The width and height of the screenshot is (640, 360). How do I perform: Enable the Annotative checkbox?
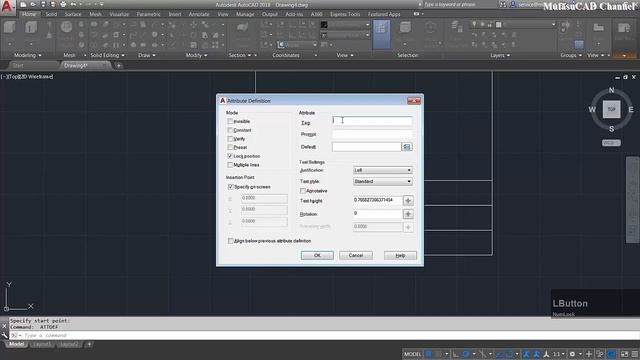[x=302, y=191]
